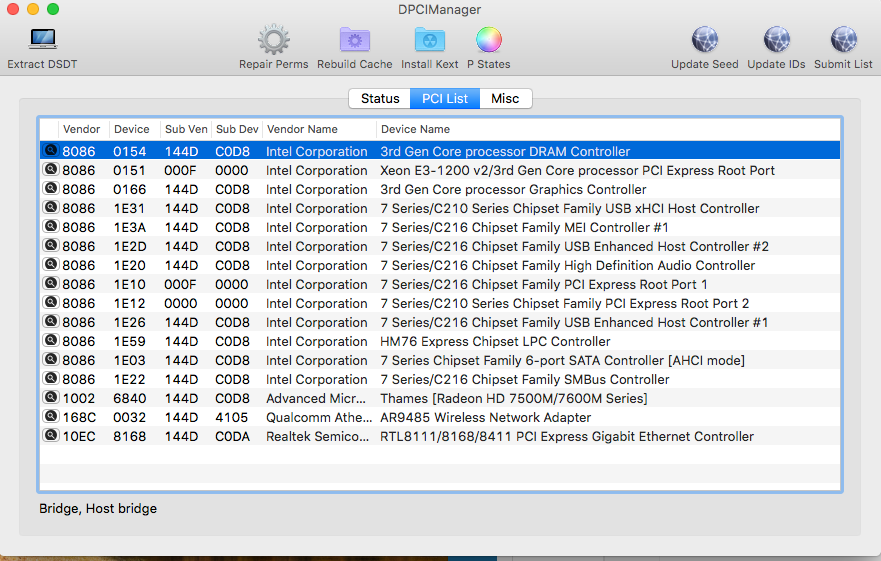Select the HM76 Express Chipset LPC Controller row
881x561 pixels.
[x=440, y=341]
